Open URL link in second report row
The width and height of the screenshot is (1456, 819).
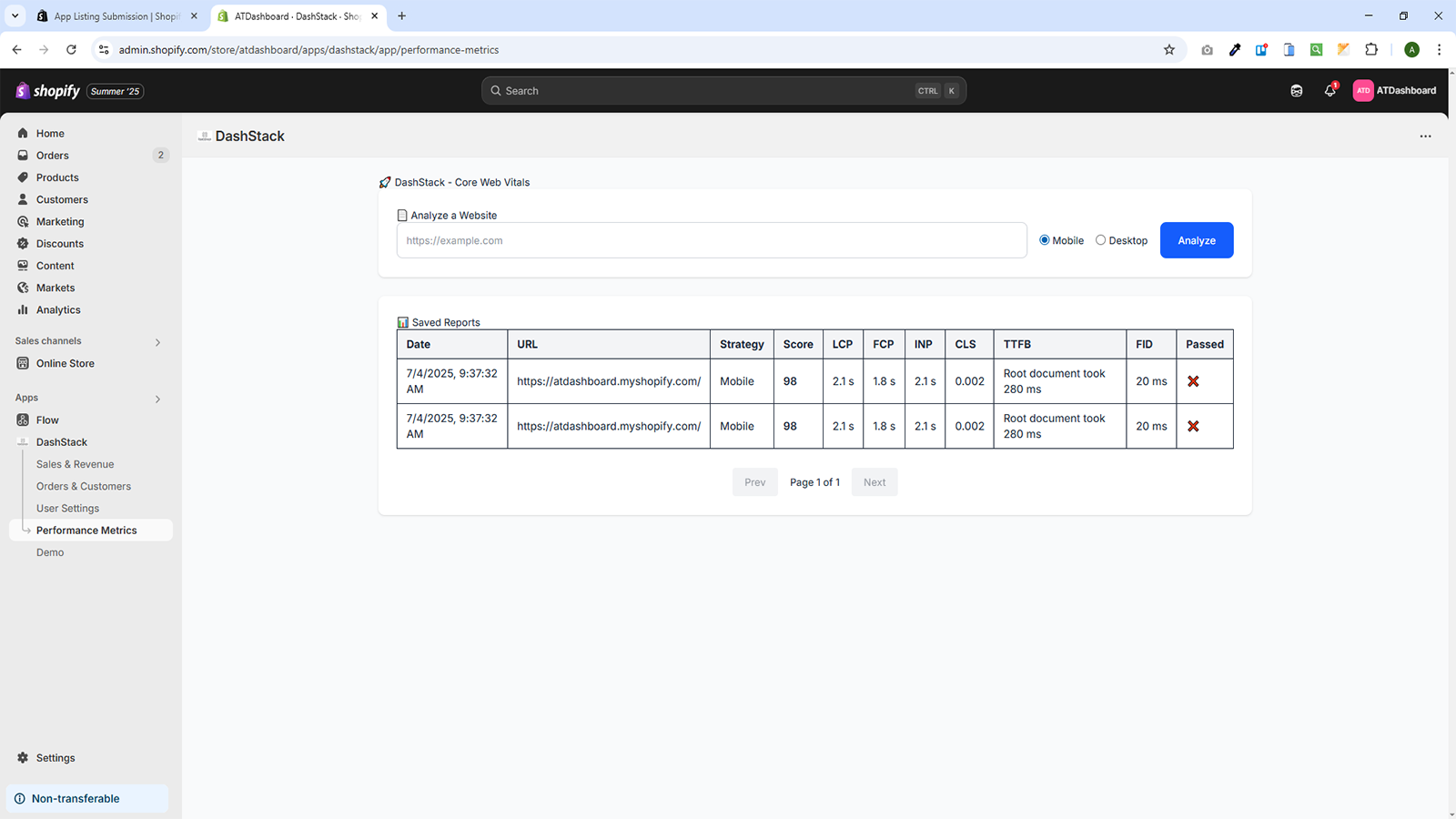(x=609, y=426)
